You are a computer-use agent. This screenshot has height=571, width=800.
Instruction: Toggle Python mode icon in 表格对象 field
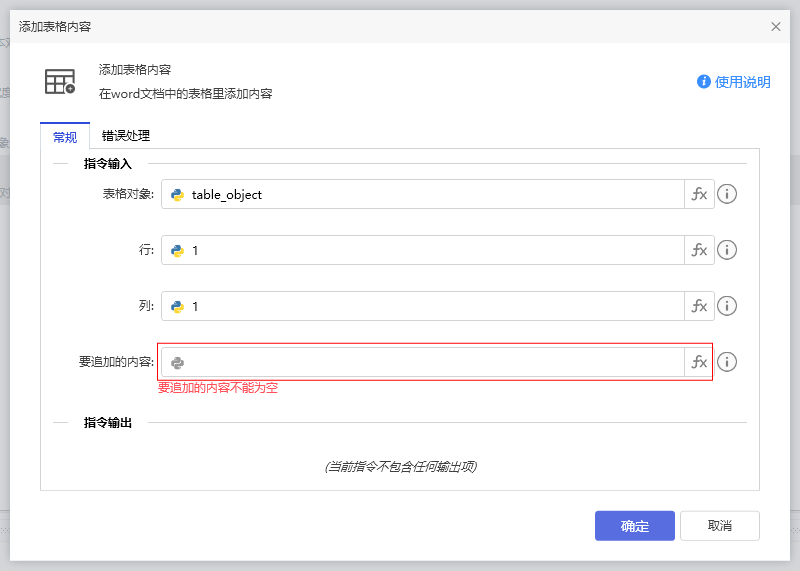[x=177, y=195]
